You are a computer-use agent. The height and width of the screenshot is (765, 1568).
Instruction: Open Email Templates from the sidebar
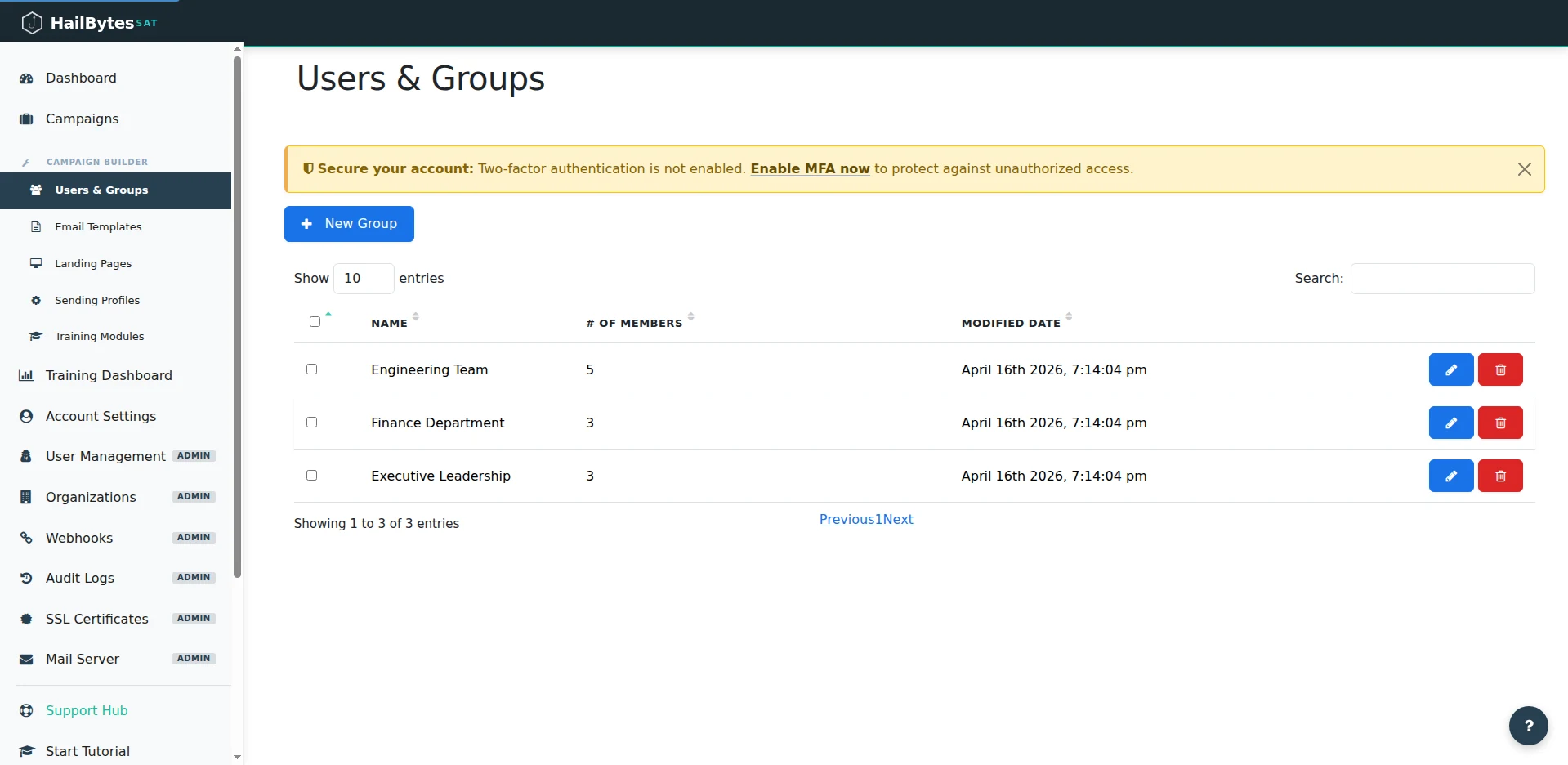click(98, 226)
